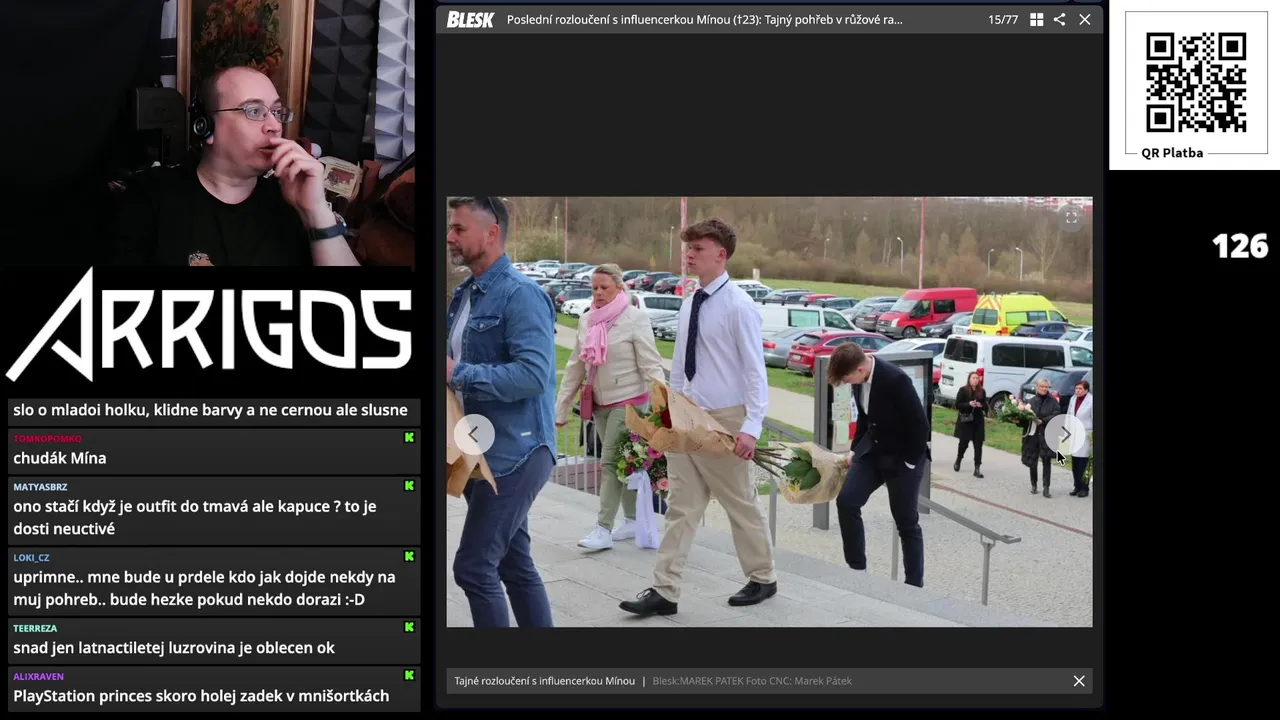Viewport: 1280px width, 720px height.
Task: Open the gallery grid view icon
Action: pyautogui.click(x=1037, y=20)
